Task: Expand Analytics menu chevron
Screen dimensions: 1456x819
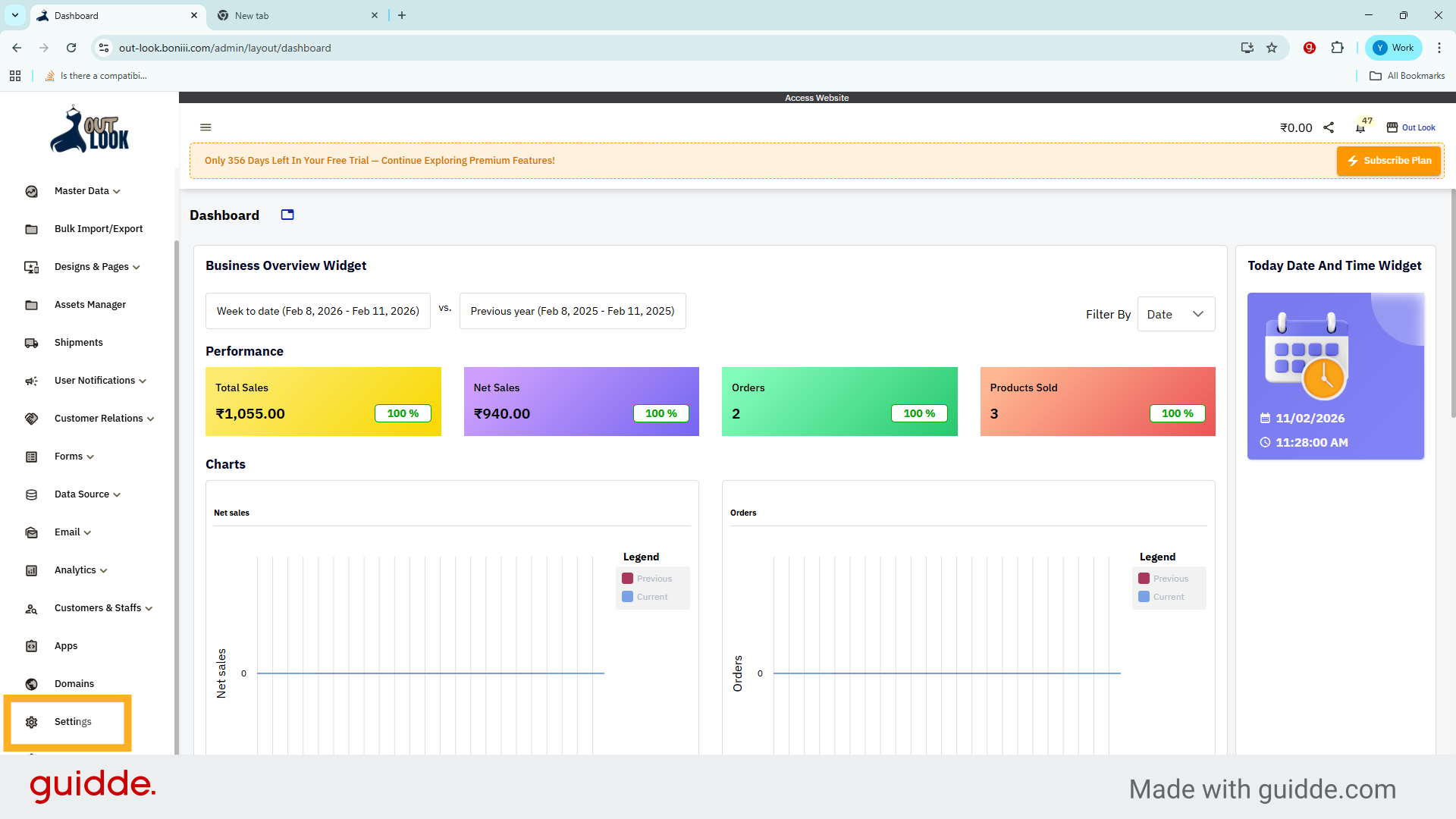Action: 104,571
